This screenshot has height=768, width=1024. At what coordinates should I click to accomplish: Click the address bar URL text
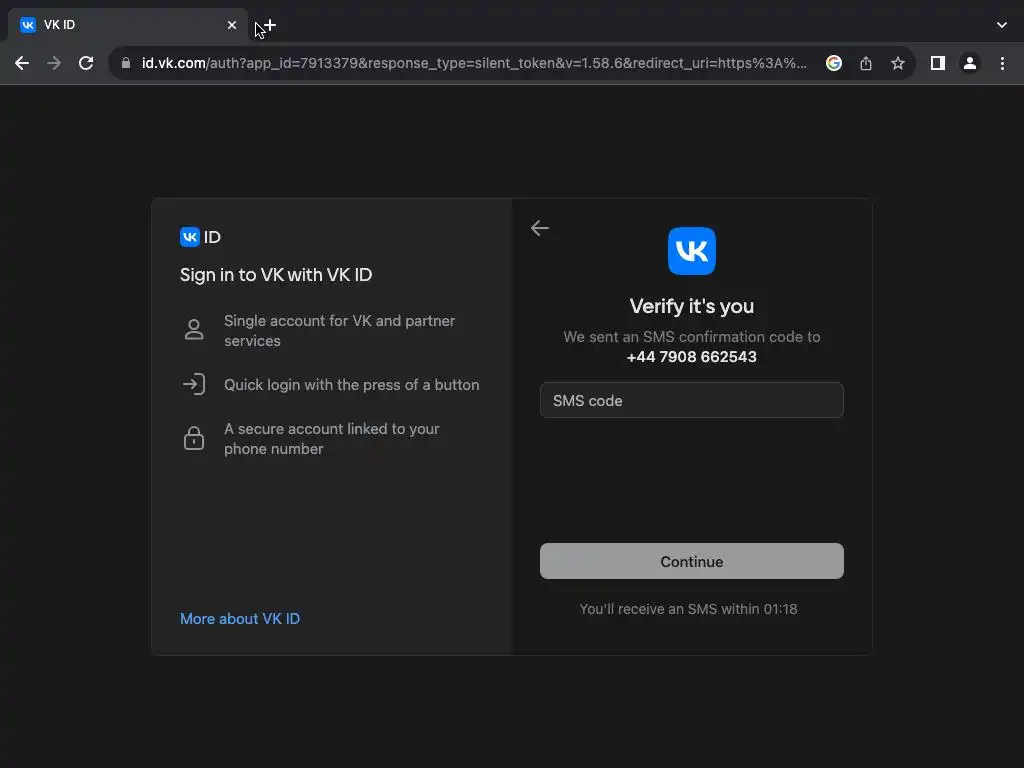(x=474, y=63)
